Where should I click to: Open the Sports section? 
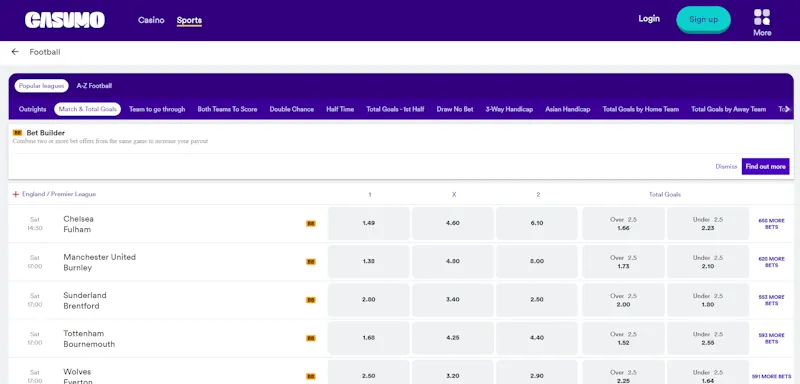189,20
